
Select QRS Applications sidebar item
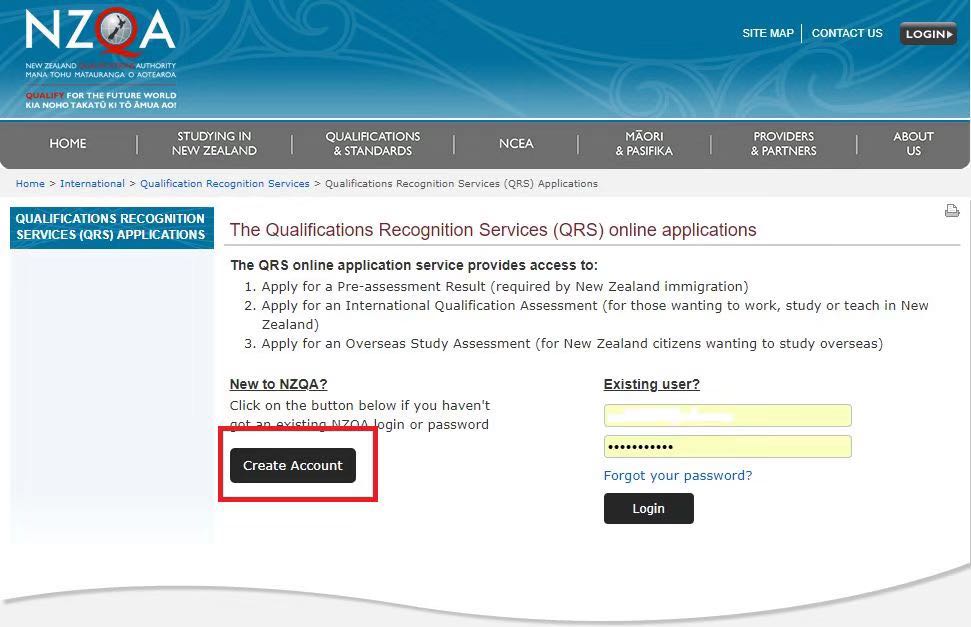[111, 227]
